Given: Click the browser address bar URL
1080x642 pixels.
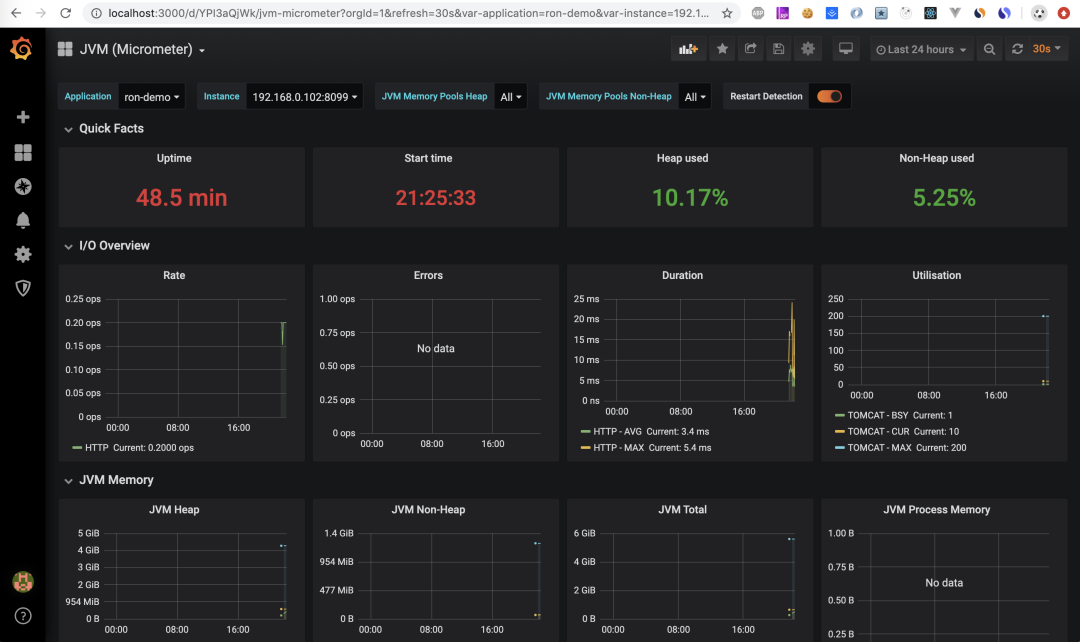Looking at the screenshot, I should (408, 13).
